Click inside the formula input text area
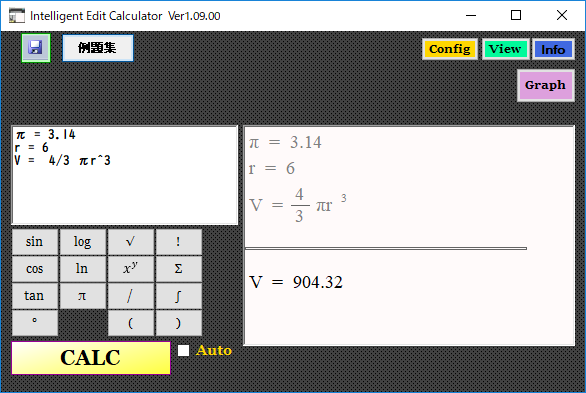 pyautogui.click(x=125, y=175)
